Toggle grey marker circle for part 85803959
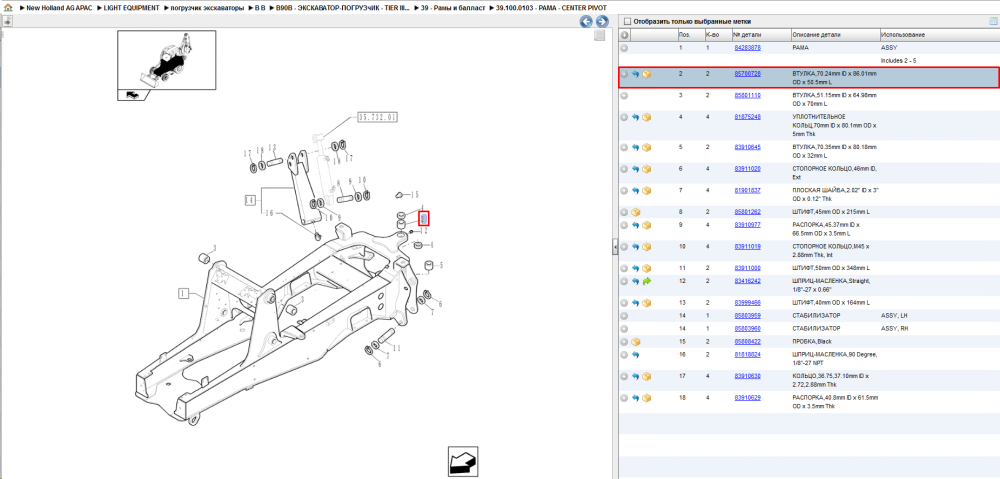Viewport: 1000px width, 479px height. point(624,316)
